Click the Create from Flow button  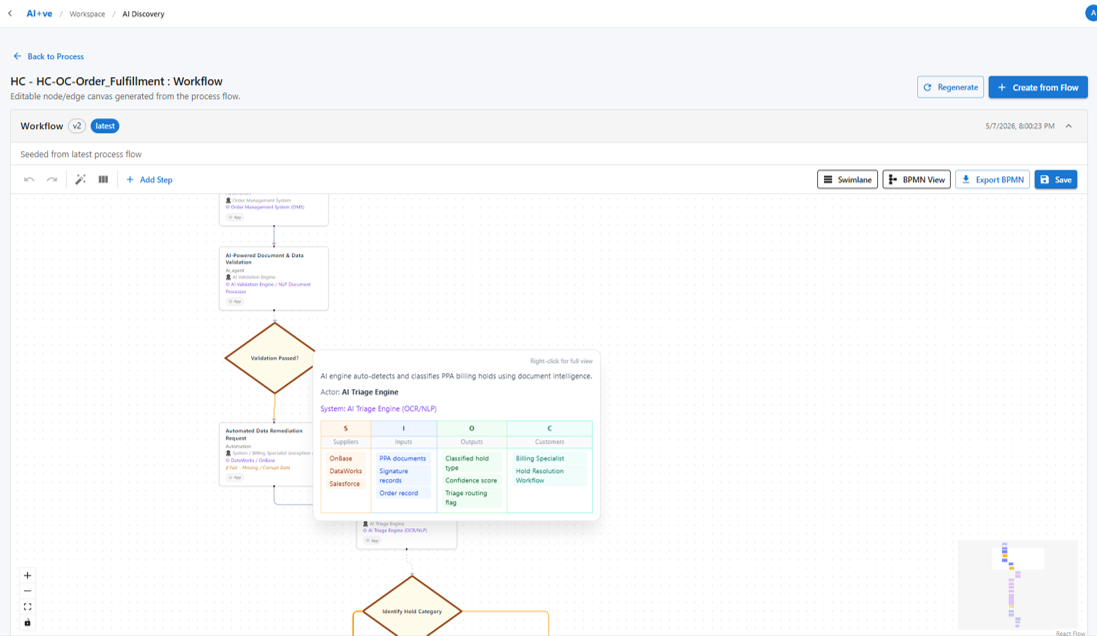pyautogui.click(x=1038, y=87)
